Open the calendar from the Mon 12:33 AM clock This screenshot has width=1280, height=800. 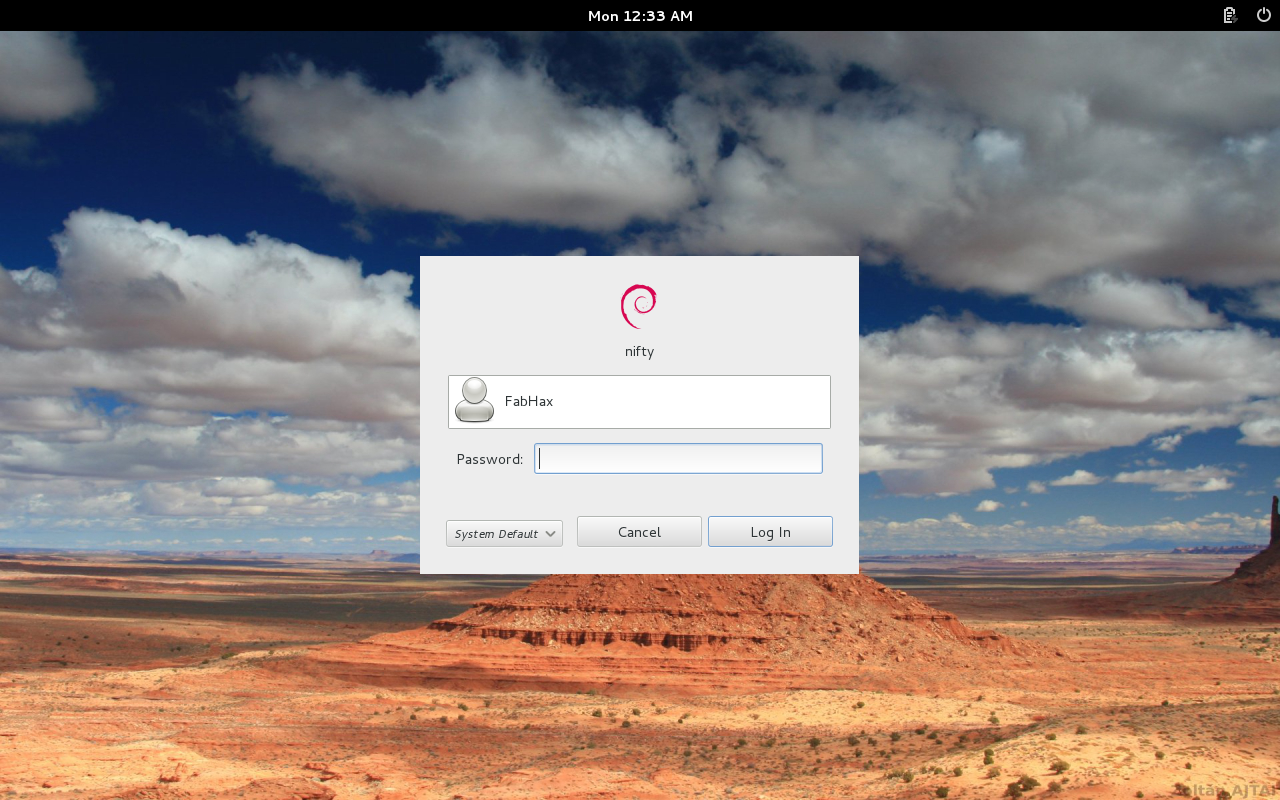640,15
